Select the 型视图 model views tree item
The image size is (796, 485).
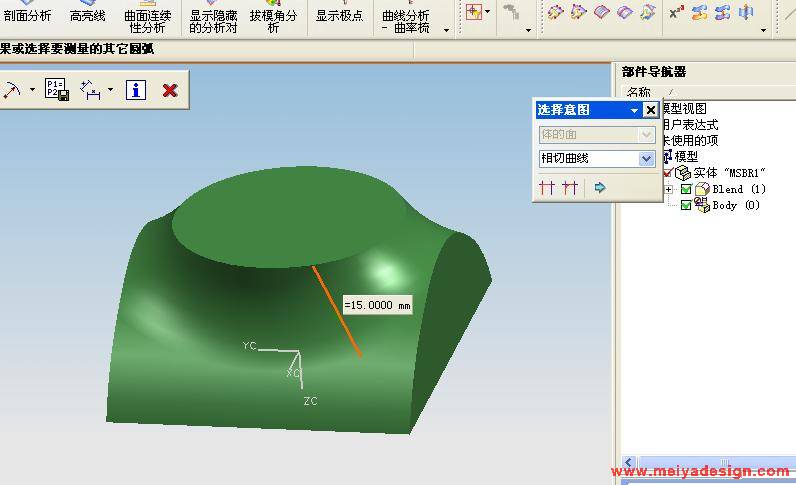685,109
